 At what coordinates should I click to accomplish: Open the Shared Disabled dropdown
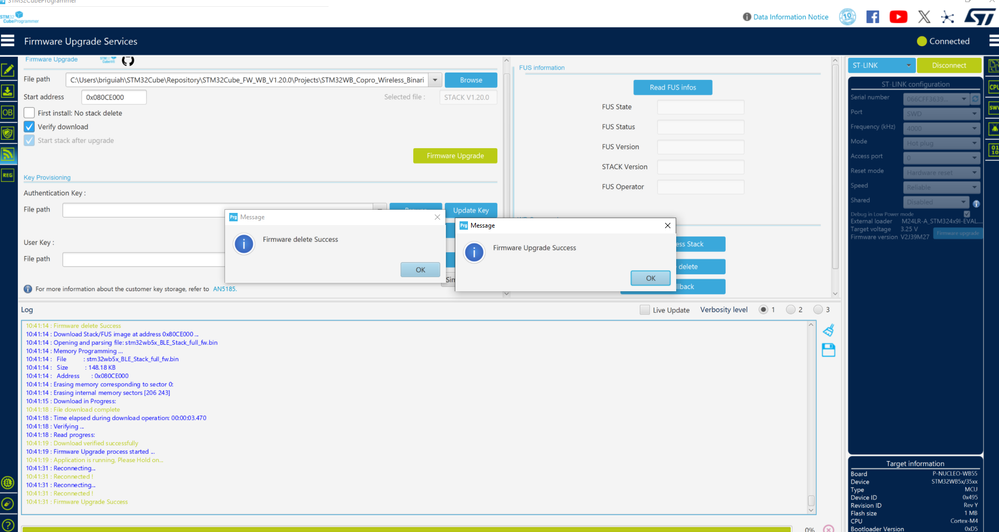click(x=937, y=202)
